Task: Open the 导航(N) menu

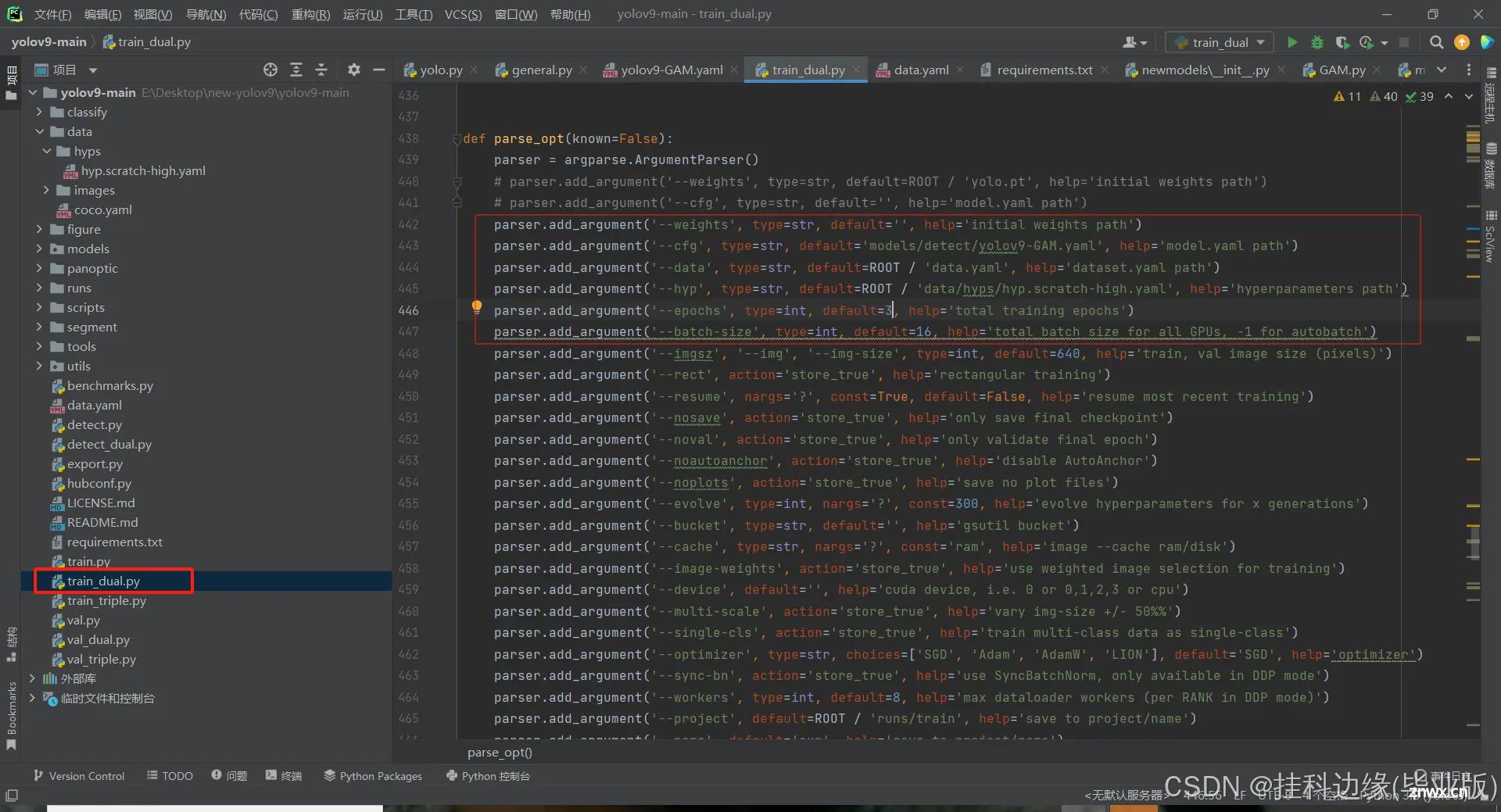Action: [x=206, y=14]
